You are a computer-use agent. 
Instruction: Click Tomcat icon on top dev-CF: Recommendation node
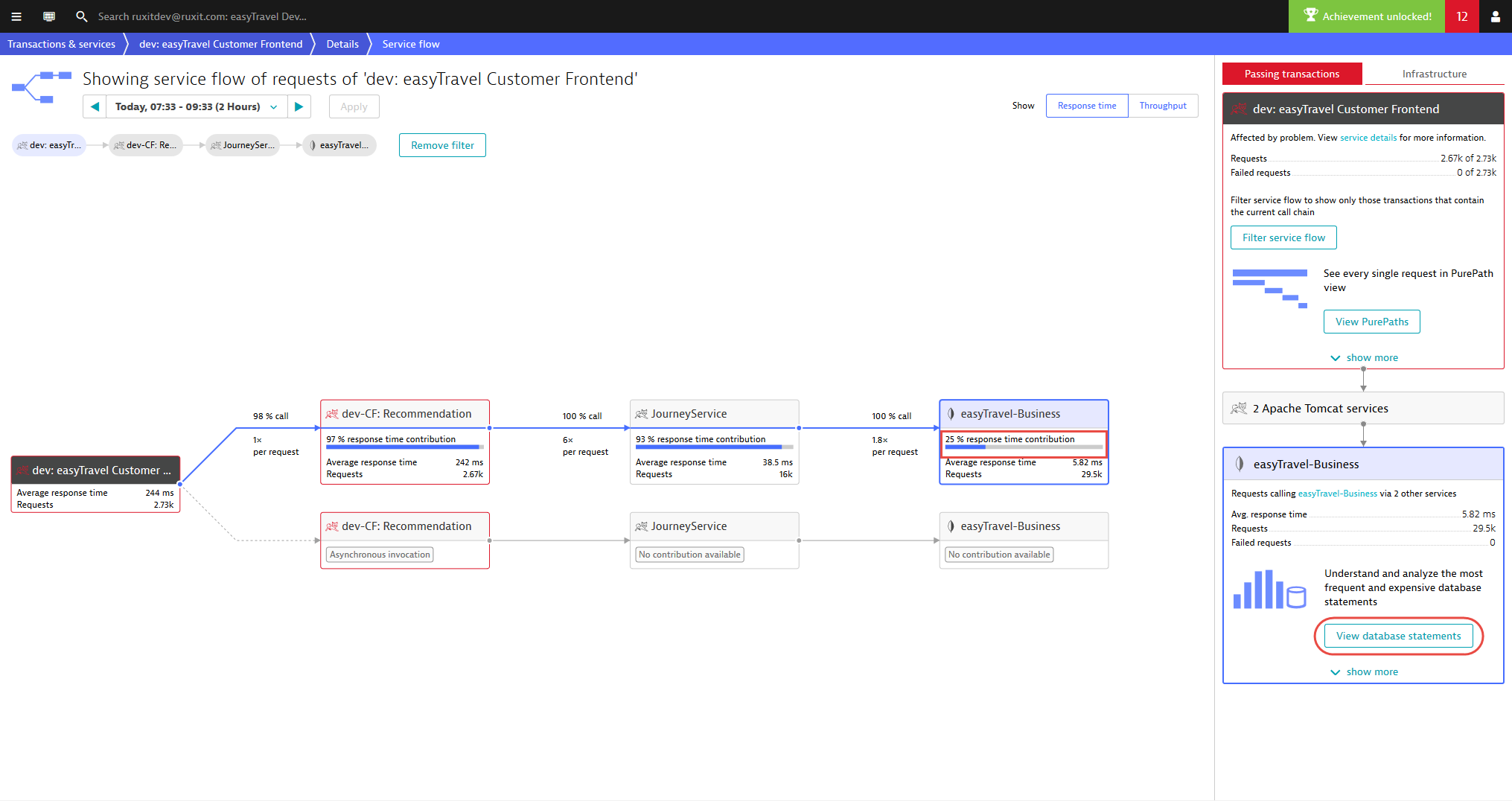coord(332,414)
